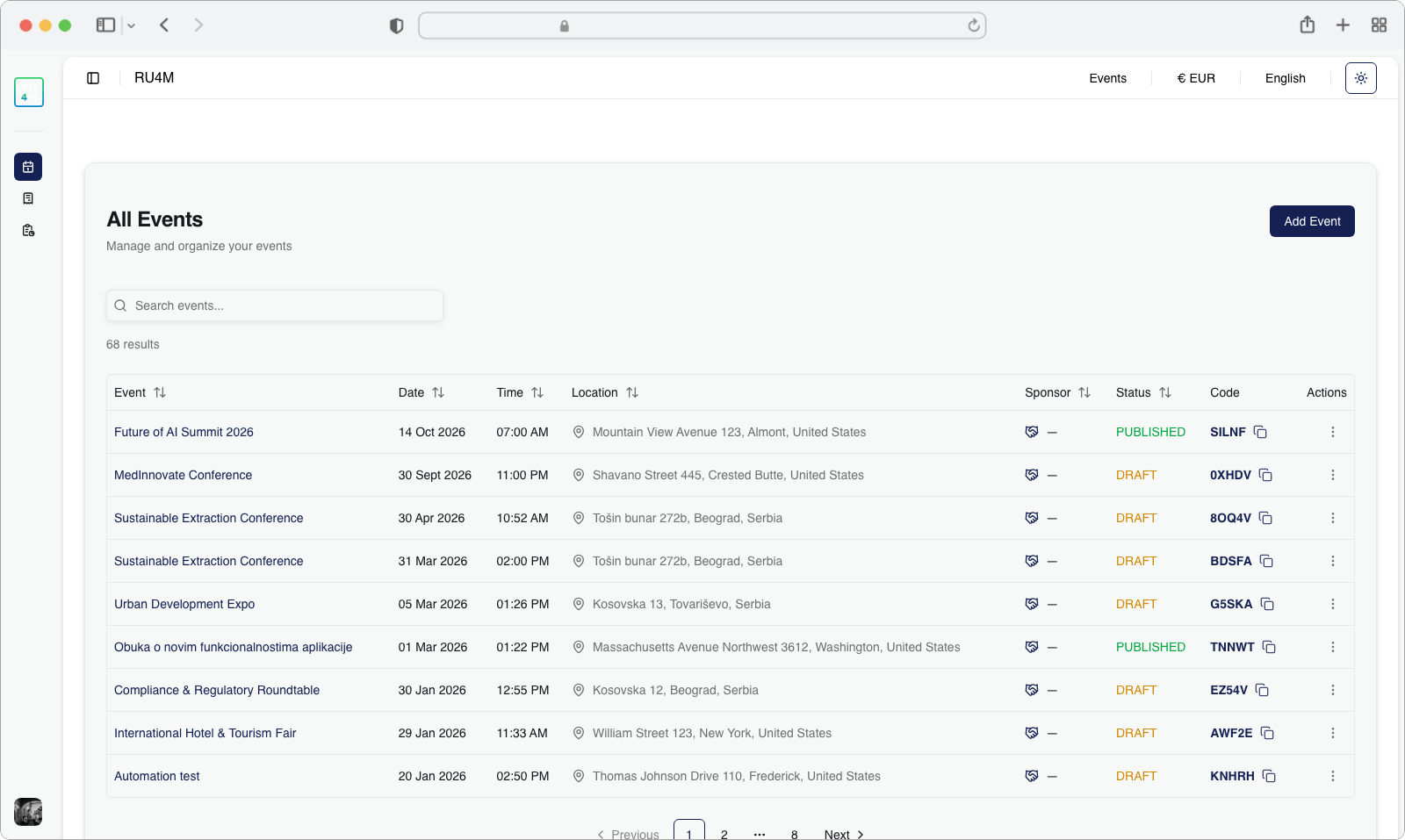Image resolution: width=1405 pixels, height=840 pixels.
Task: Open the English language selector
Action: pyautogui.click(x=1285, y=78)
